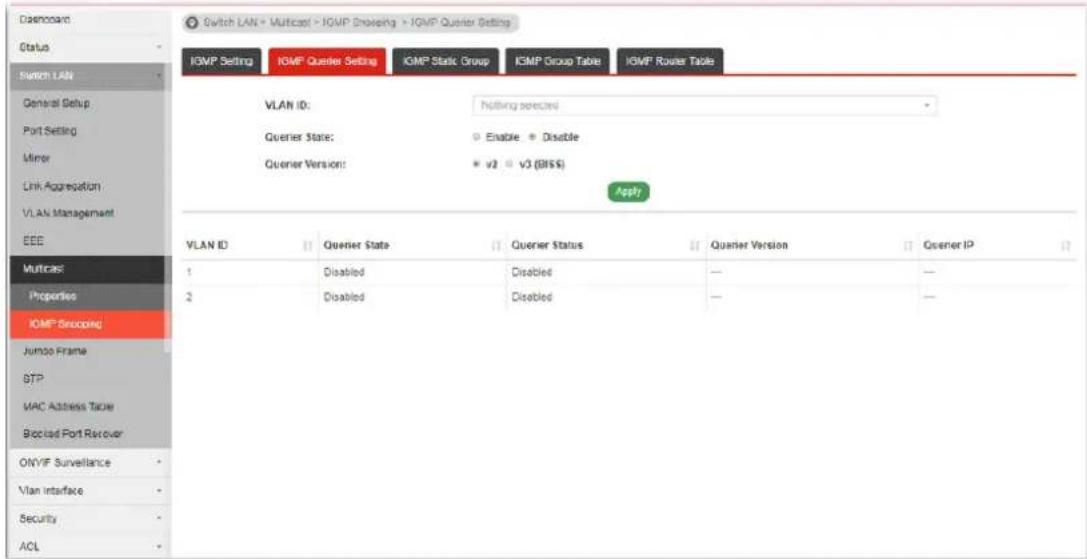Image resolution: width=1087 pixels, height=559 pixels.
Task: Click VLAN ID 1 table cell
Action: pos(249,273)
